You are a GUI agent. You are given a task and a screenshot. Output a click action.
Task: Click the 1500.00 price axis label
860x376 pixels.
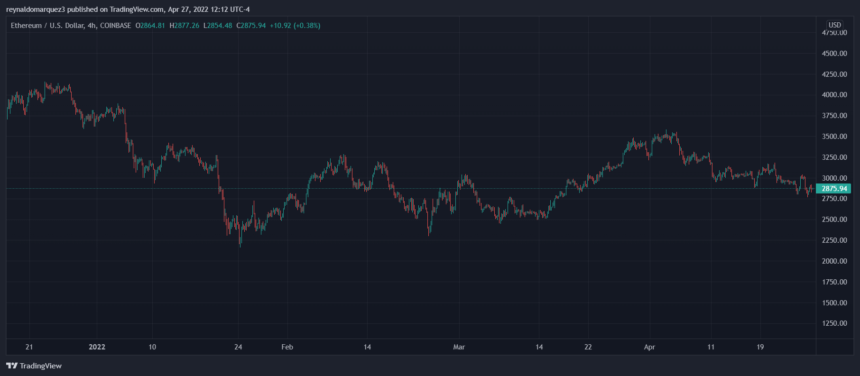pyautogui.click(x=835, y=303)
